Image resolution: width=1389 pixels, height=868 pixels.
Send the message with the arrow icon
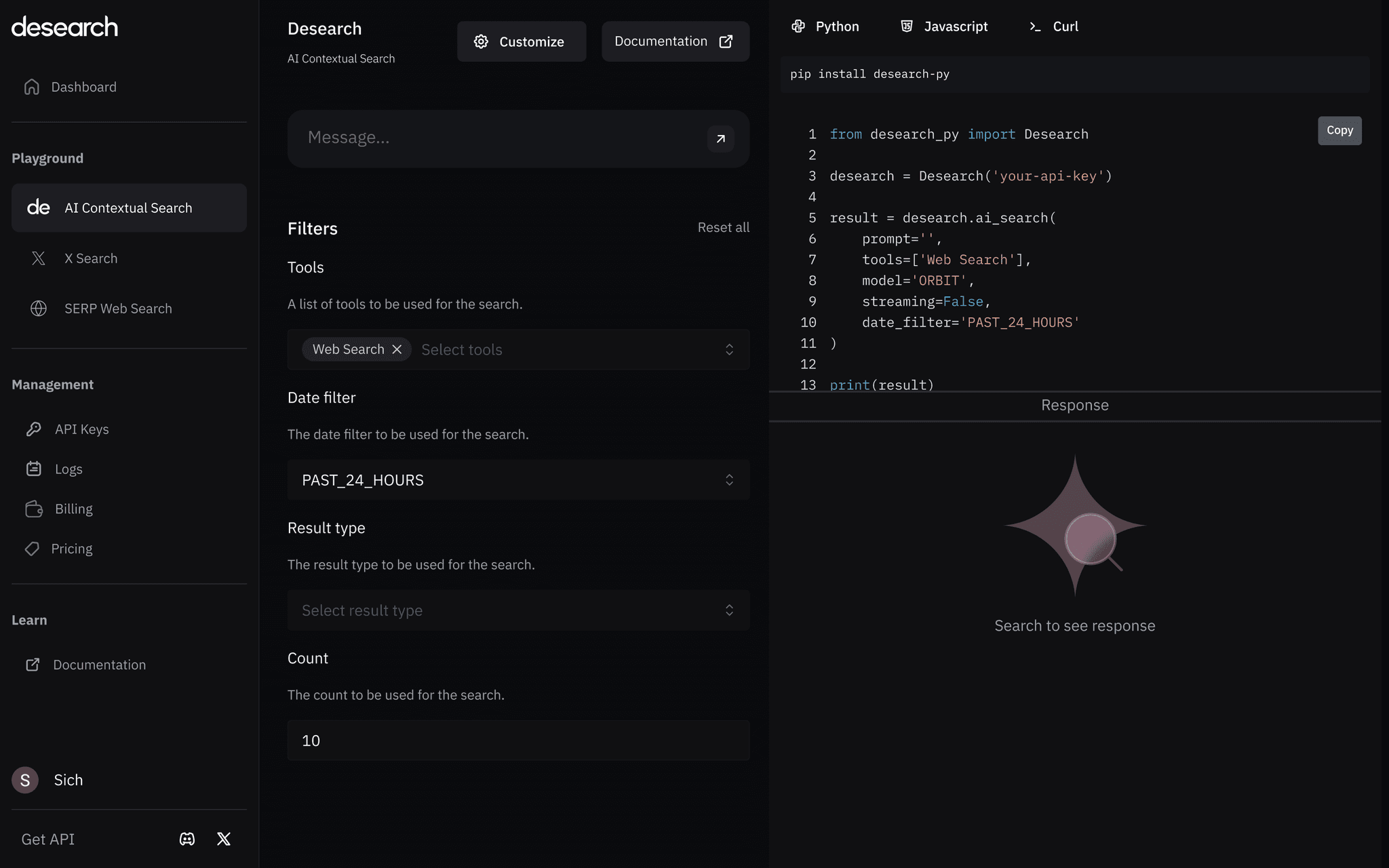(720, 138)
